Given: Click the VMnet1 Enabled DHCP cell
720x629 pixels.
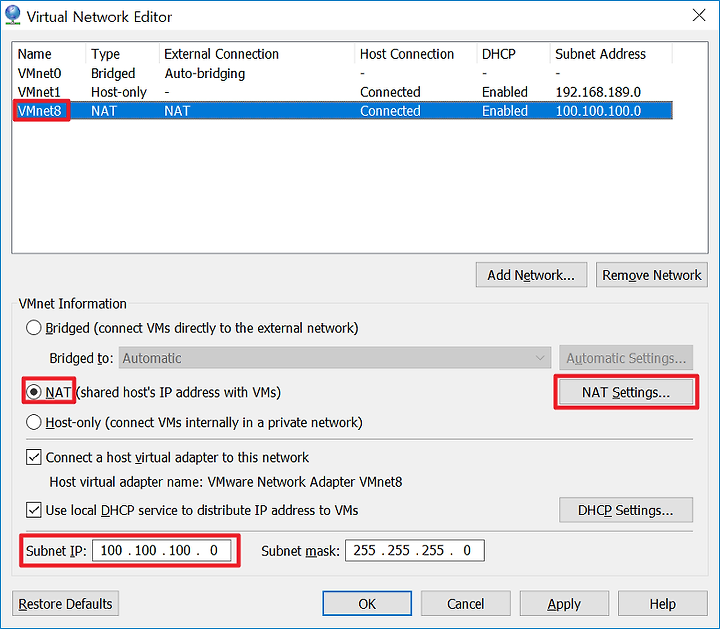Looking at the screenshot, I should click(x=505, y=92).
